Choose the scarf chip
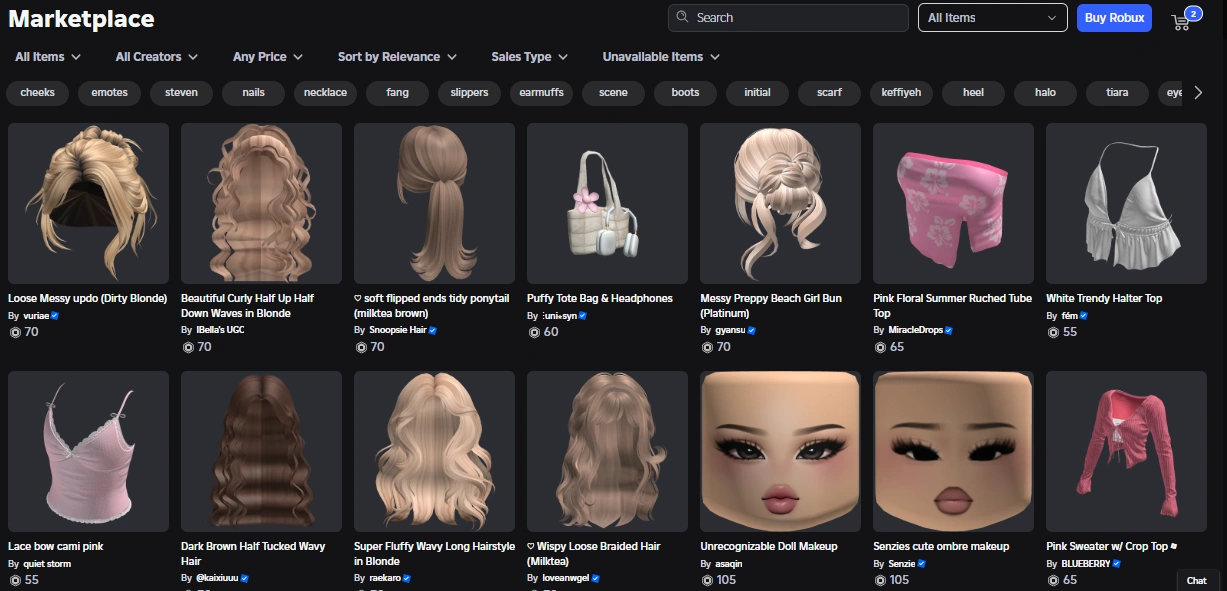1227x591 pixels. pos(830,93)
